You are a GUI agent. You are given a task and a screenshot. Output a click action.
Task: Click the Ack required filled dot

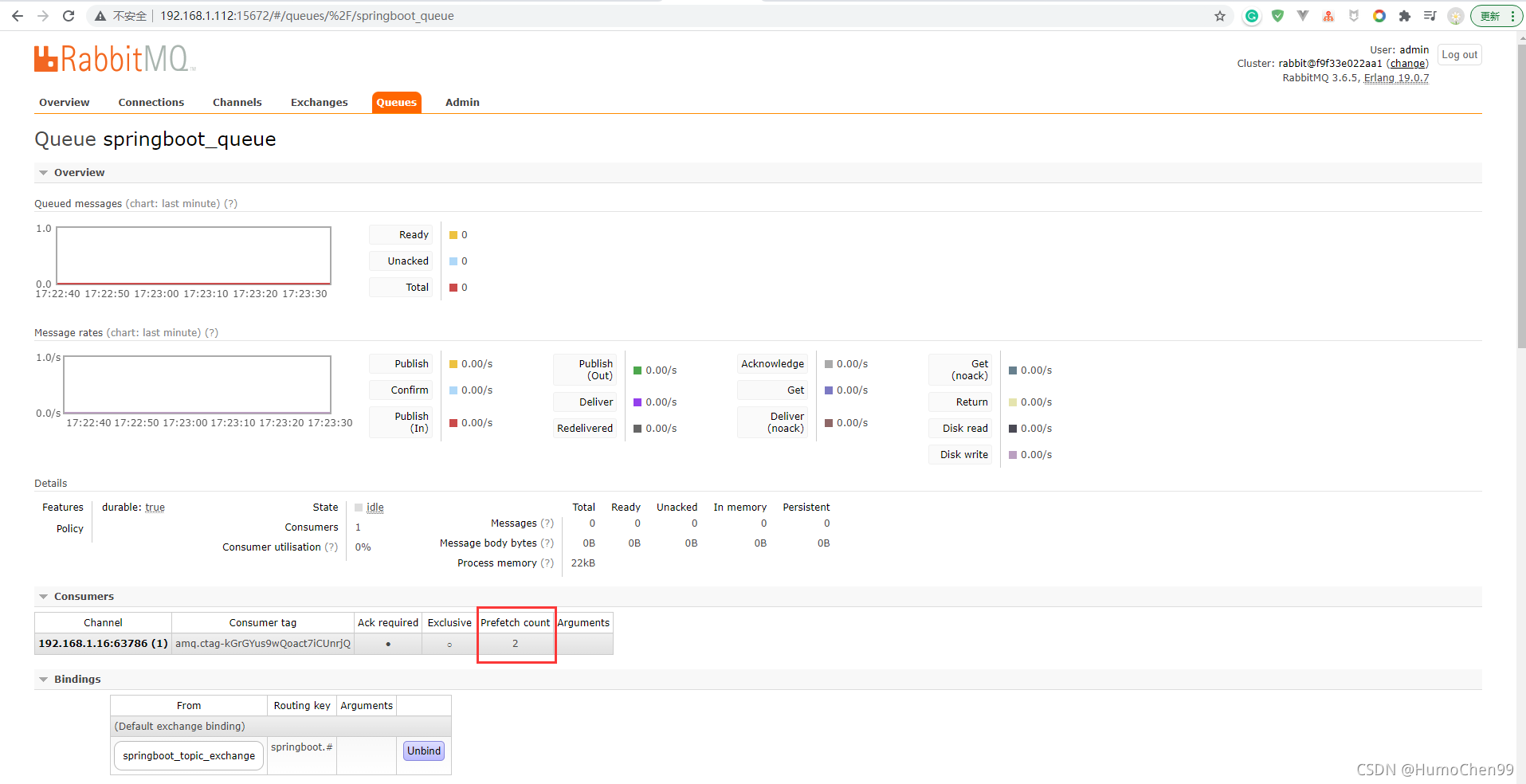(388, 644)
